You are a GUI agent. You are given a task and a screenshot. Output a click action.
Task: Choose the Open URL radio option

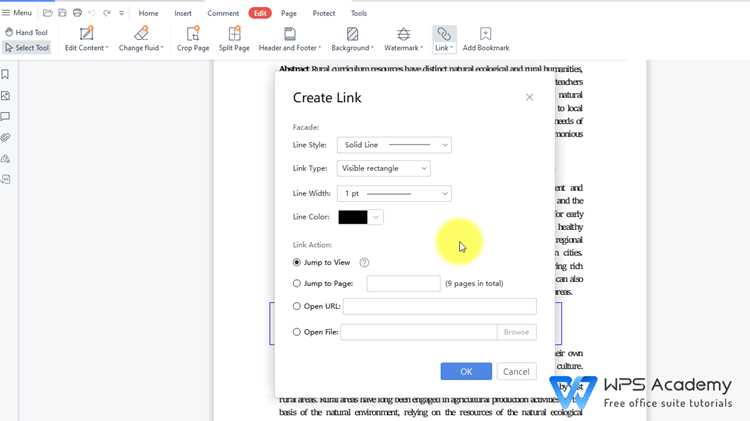297,306
